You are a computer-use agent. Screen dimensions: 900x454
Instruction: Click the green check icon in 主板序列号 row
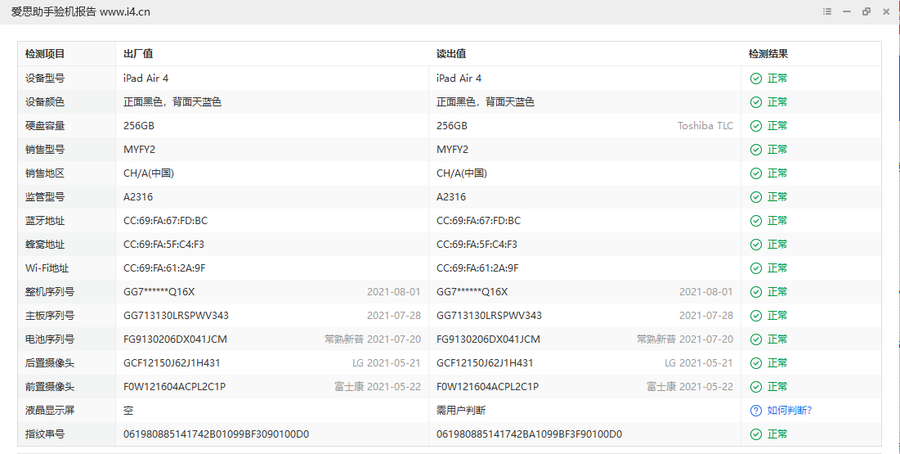[x=756, y=316]
